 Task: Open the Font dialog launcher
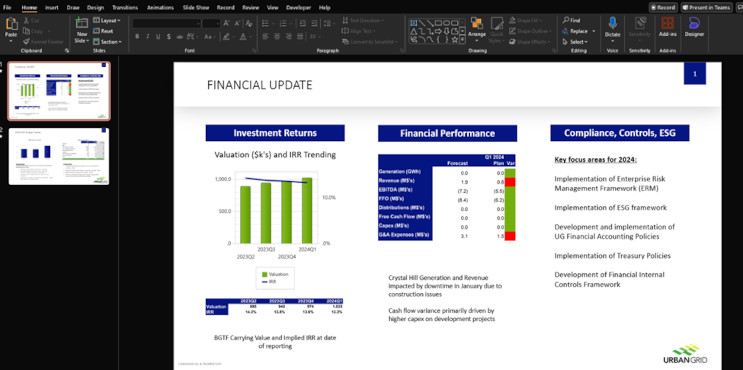point(254,50)
